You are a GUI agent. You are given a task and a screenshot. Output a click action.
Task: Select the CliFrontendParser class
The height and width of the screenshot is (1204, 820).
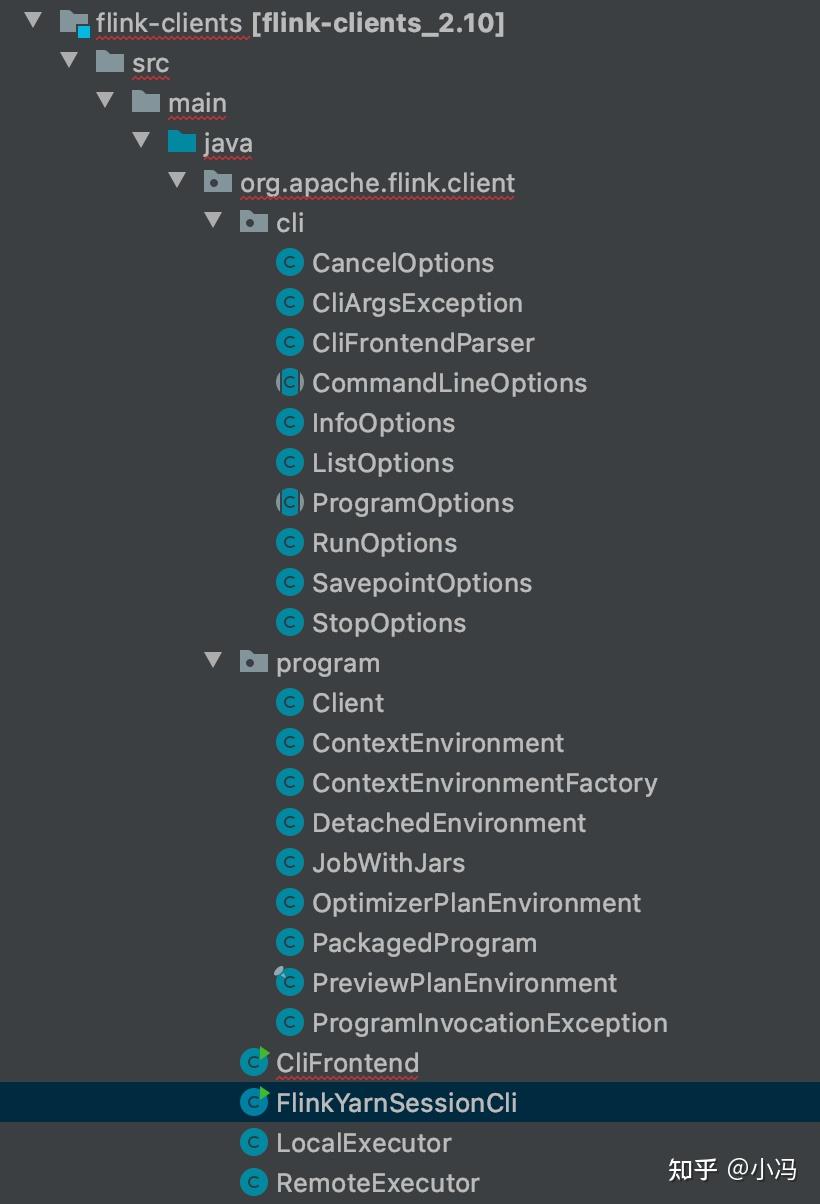(x=423, y=343)
